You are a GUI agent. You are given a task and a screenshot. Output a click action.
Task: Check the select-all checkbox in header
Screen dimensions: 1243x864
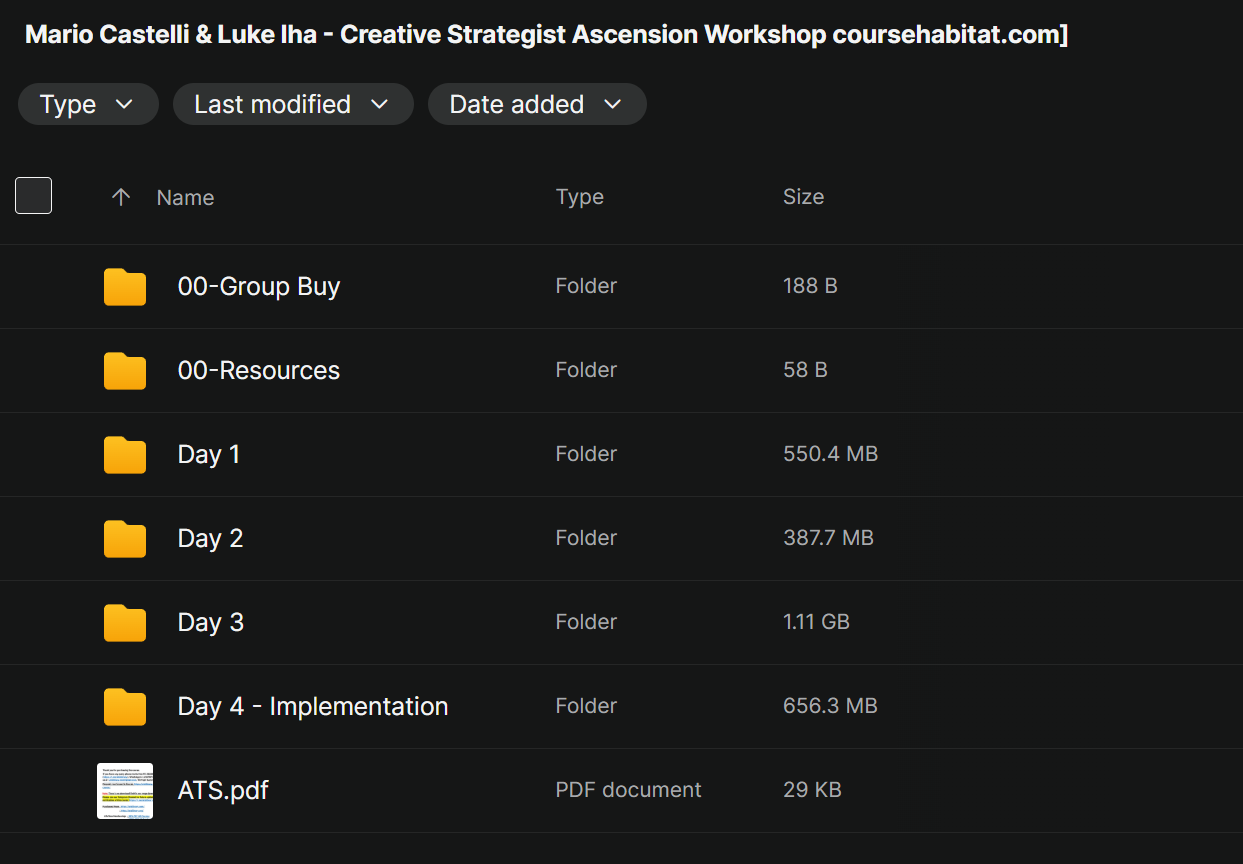[x=34, y=196]
